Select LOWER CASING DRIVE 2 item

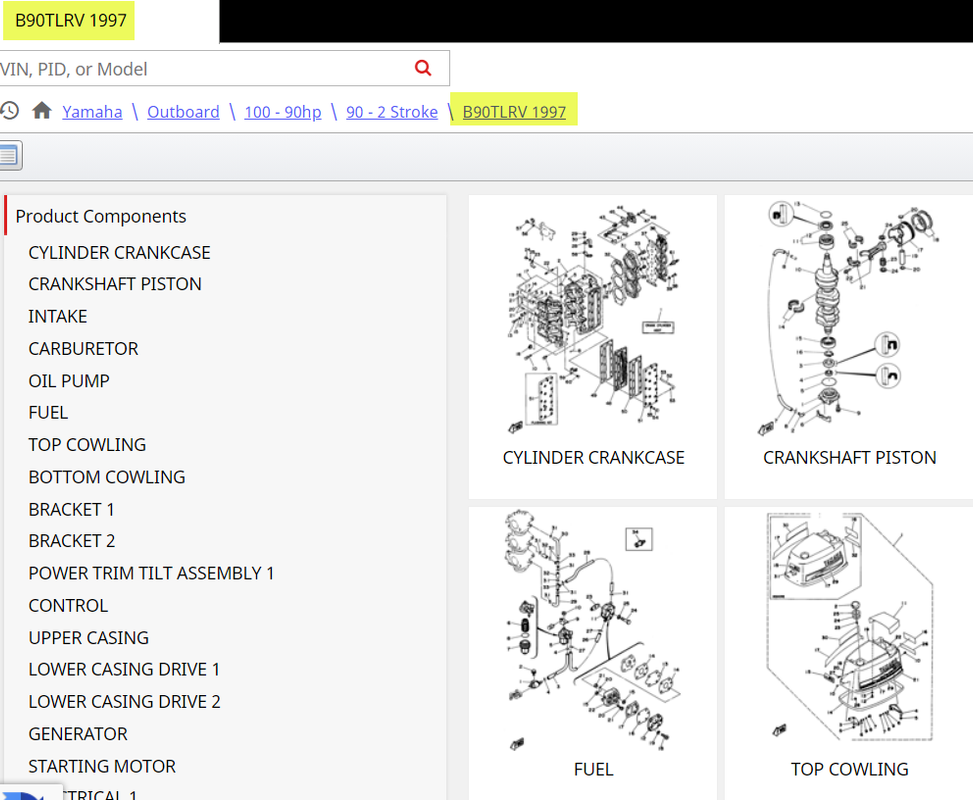click(124, 701)
